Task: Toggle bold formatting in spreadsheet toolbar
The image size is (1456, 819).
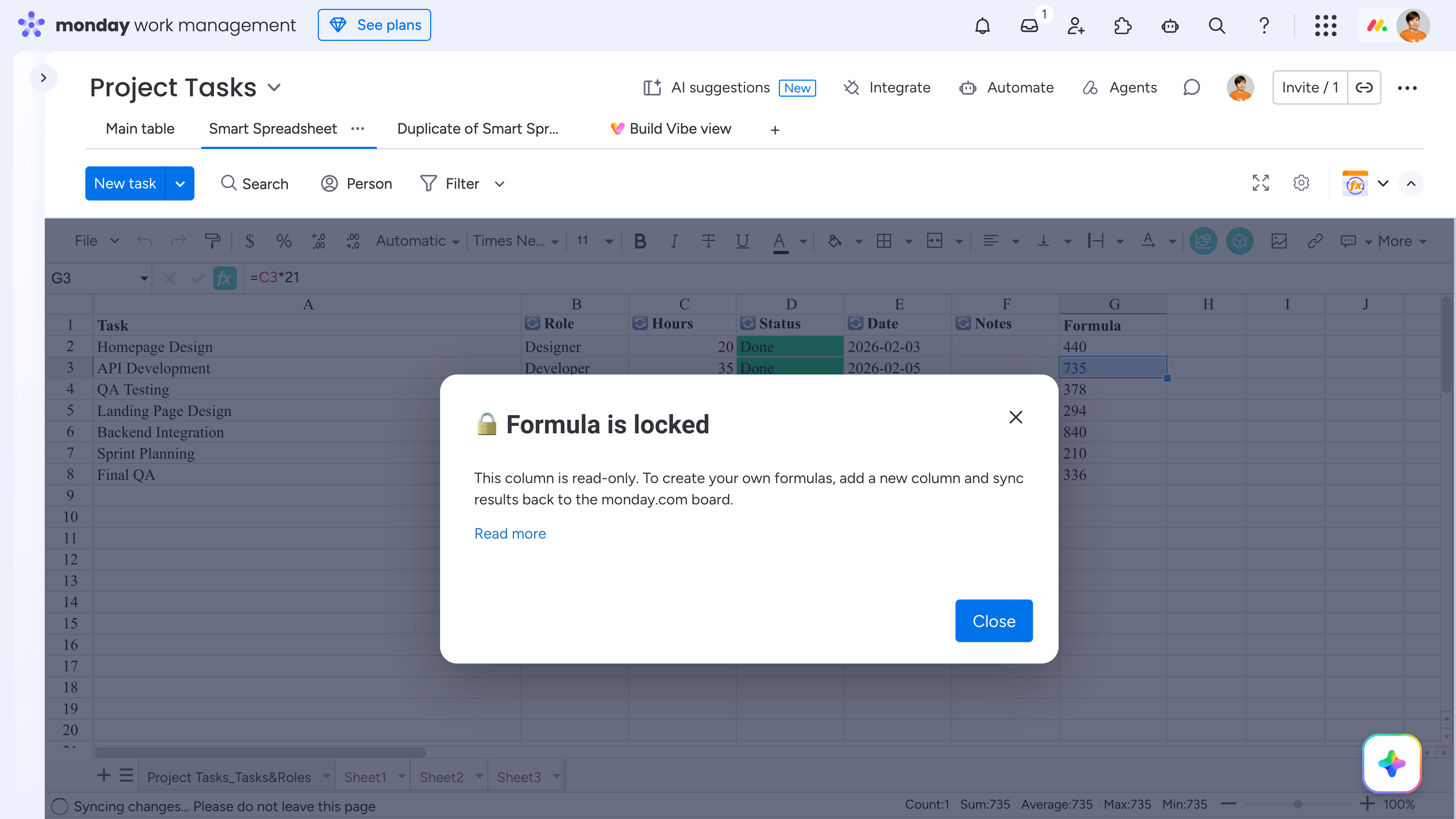Action: [640, 241]
